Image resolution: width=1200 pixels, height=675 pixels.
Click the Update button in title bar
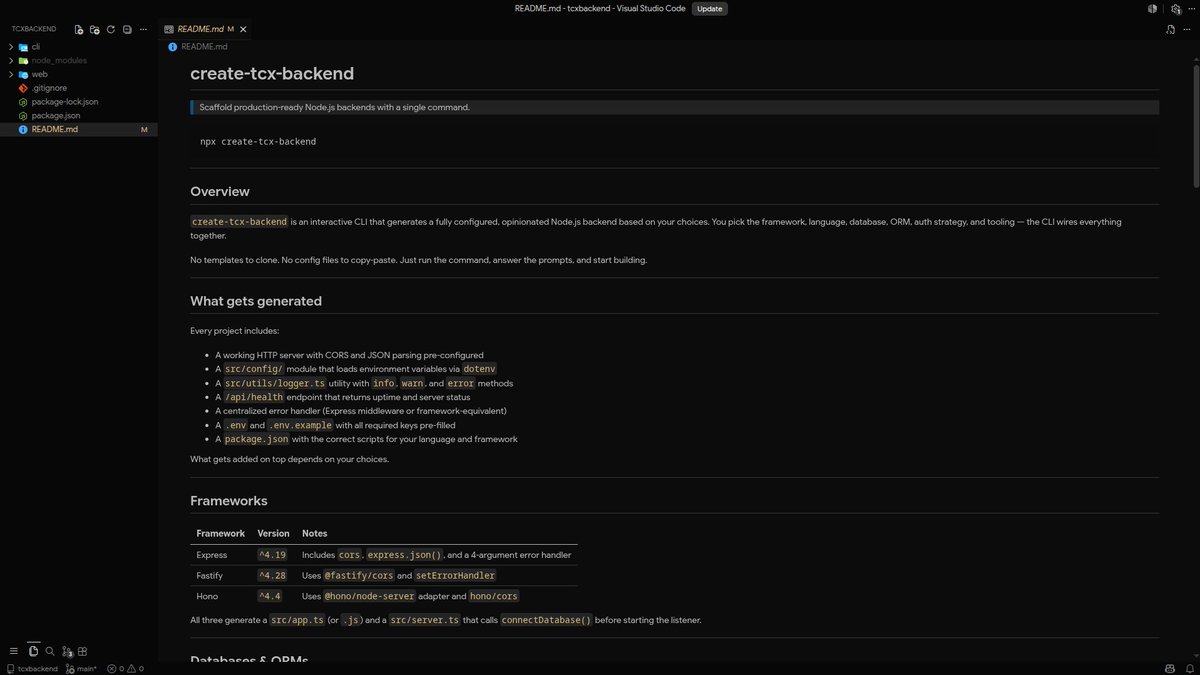pos(709,8)
